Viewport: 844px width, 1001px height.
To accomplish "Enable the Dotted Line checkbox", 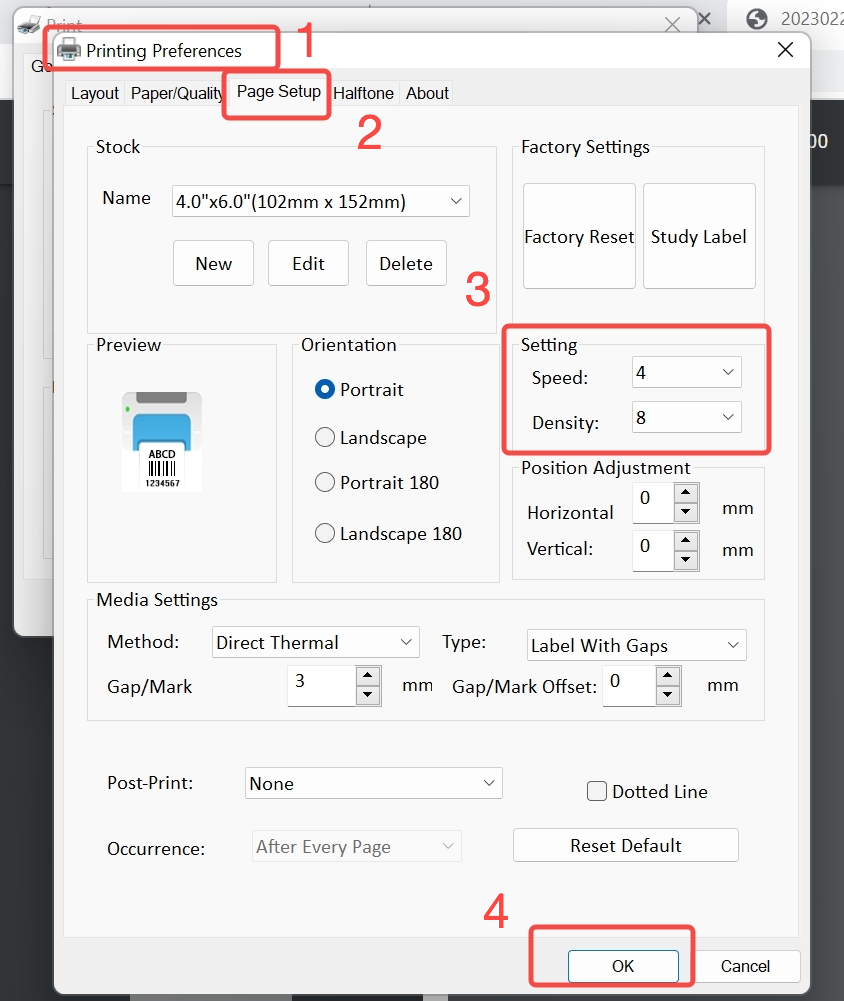I will (x=597, y=791).
